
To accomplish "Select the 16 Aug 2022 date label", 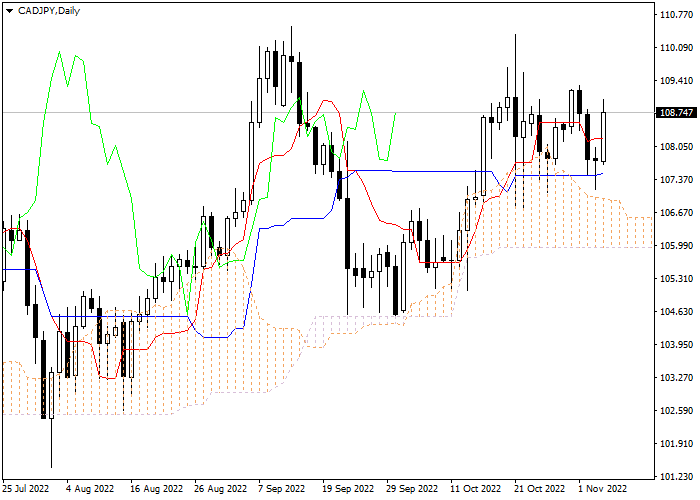I will (157, 489).
